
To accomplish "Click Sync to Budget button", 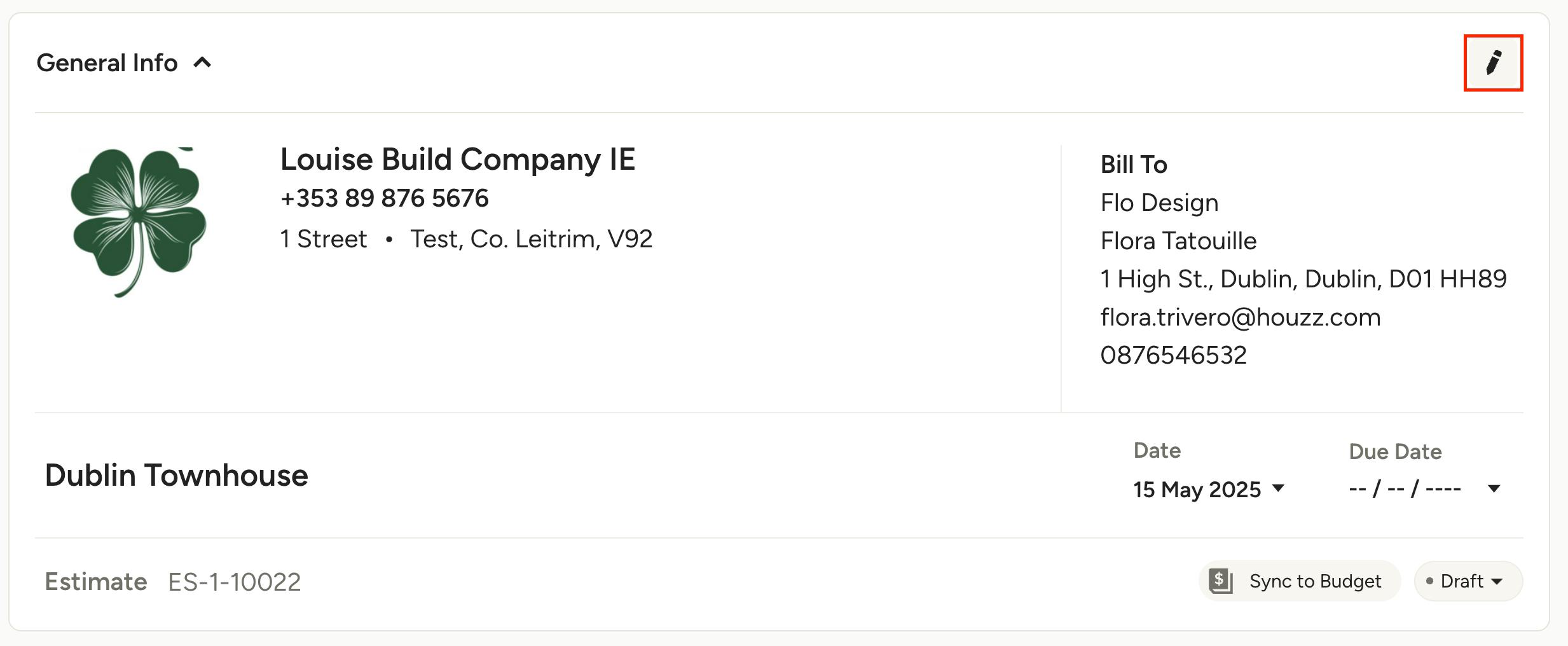I will [x=1299, y=581].
